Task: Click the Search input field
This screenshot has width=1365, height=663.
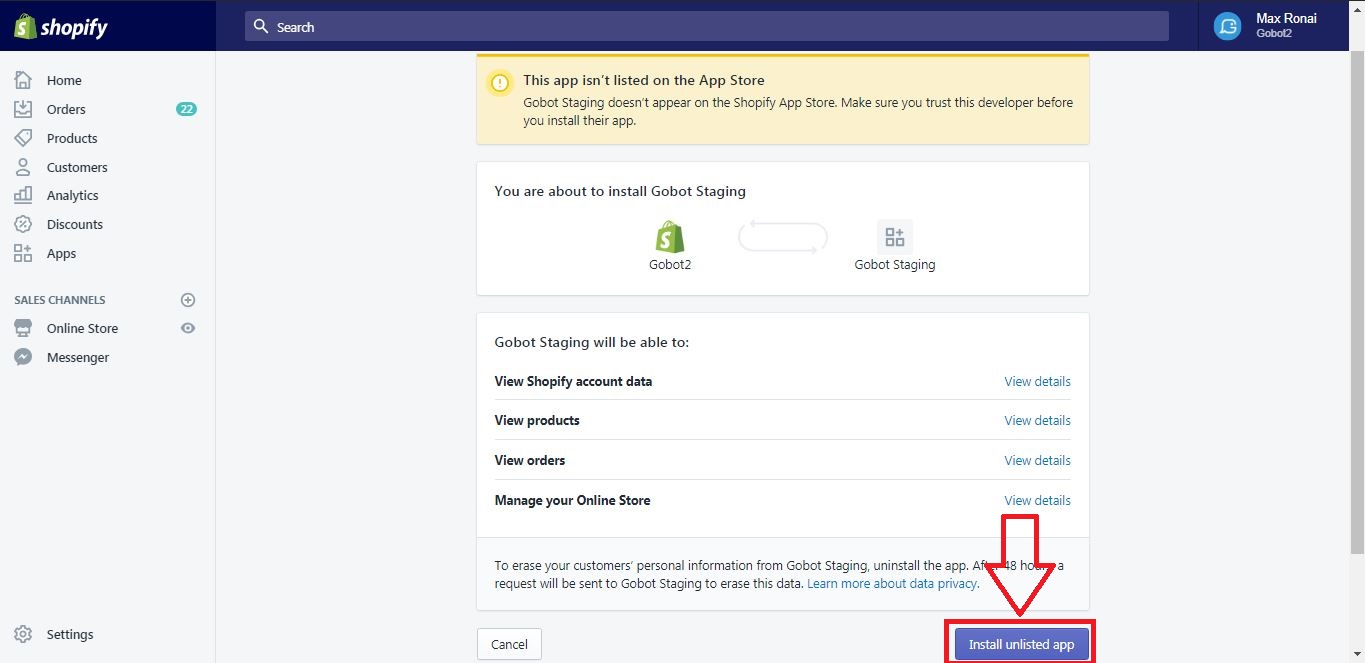Action: 706,26
